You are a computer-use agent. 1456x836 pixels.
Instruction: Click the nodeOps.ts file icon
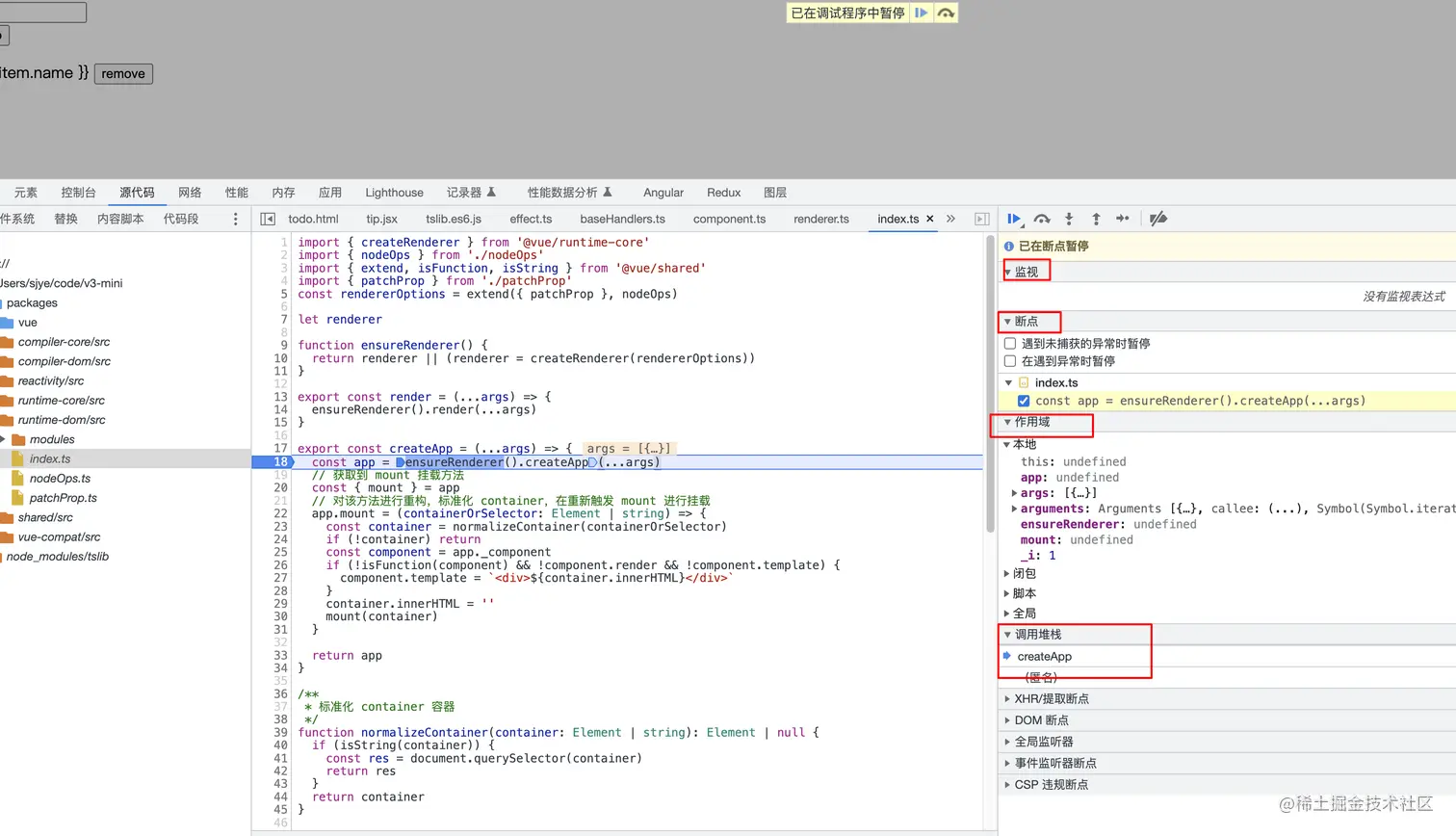[x=17, y=479]
